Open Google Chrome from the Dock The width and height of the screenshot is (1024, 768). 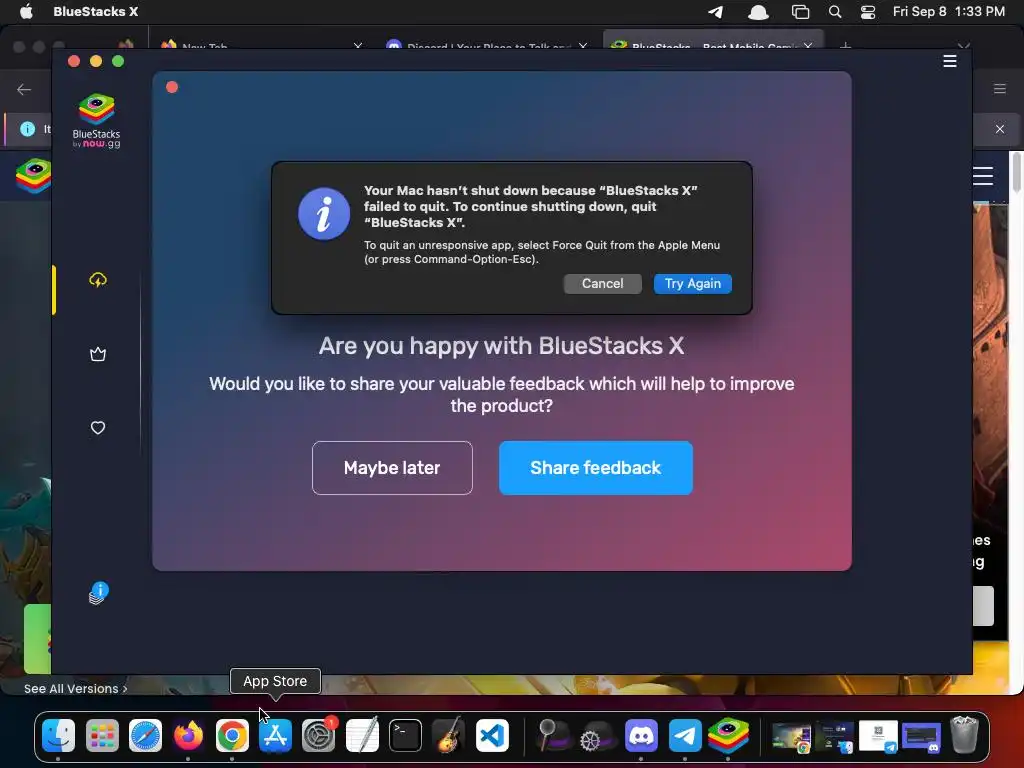pyautogui.click(x=232, y=735)
